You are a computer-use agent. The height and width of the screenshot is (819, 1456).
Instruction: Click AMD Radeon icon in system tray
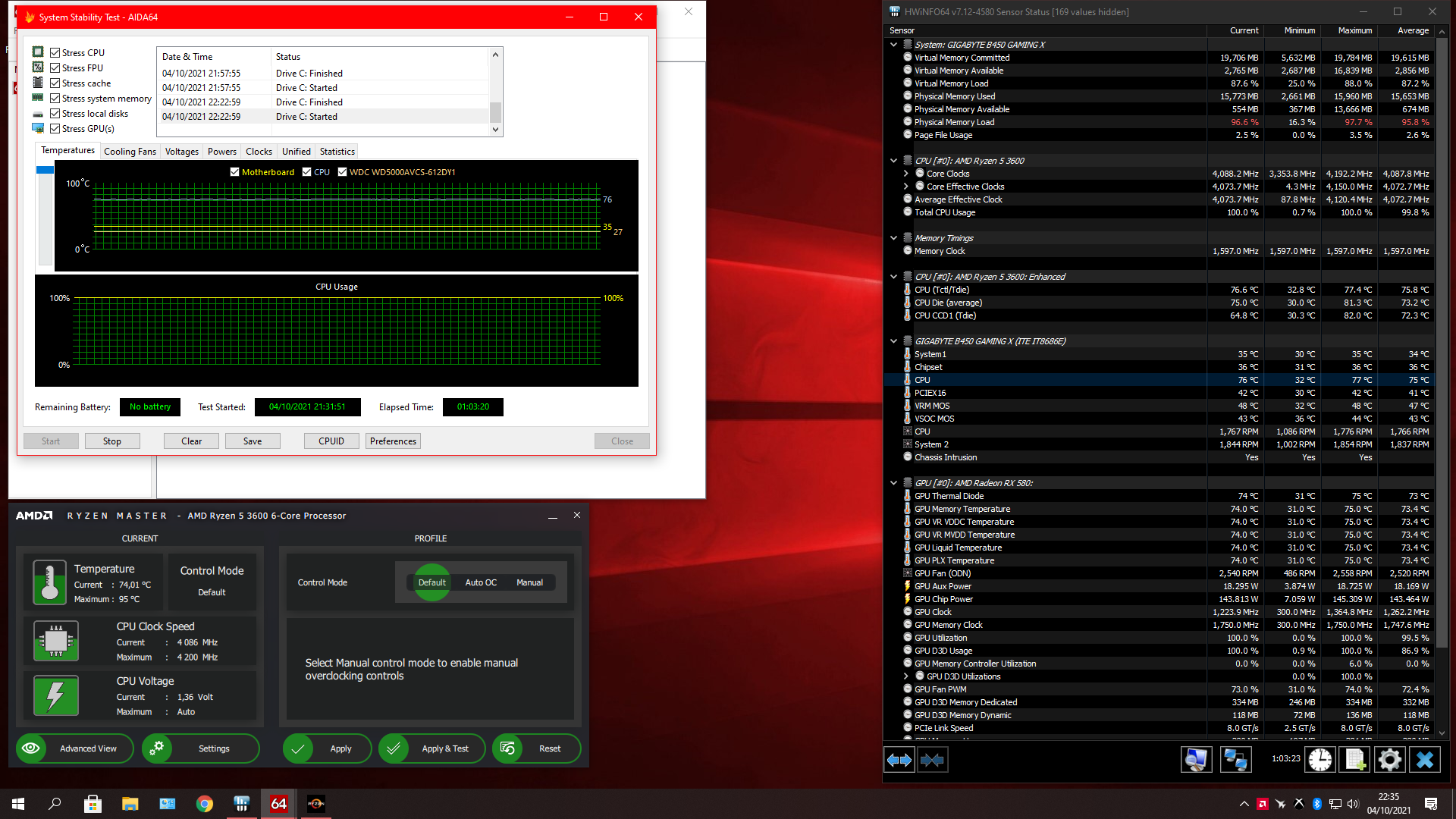(x=1263, y=804)
